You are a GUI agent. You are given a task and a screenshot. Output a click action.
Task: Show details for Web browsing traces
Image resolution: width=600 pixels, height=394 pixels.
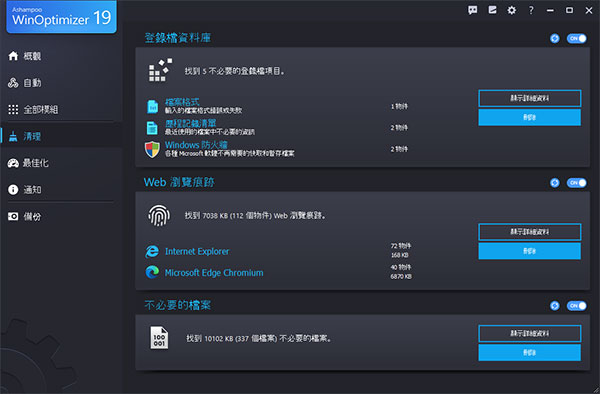tap(530, 232)
